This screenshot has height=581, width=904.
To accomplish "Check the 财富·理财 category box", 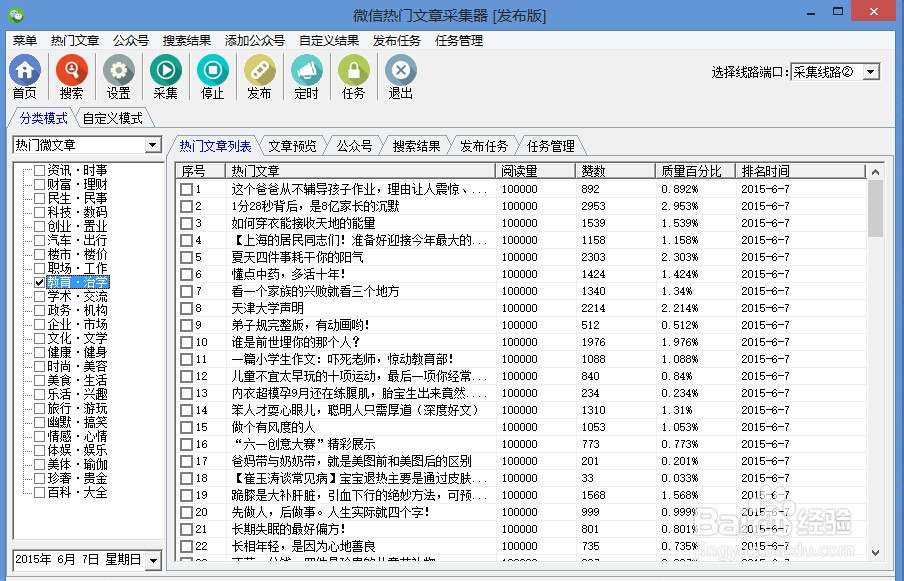I will pos(39,184).
